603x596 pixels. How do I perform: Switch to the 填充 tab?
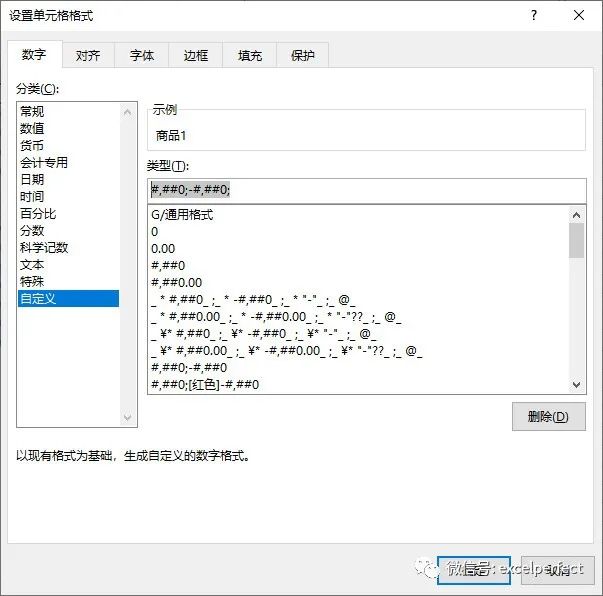pyautogui.click(x=250, y=56)
